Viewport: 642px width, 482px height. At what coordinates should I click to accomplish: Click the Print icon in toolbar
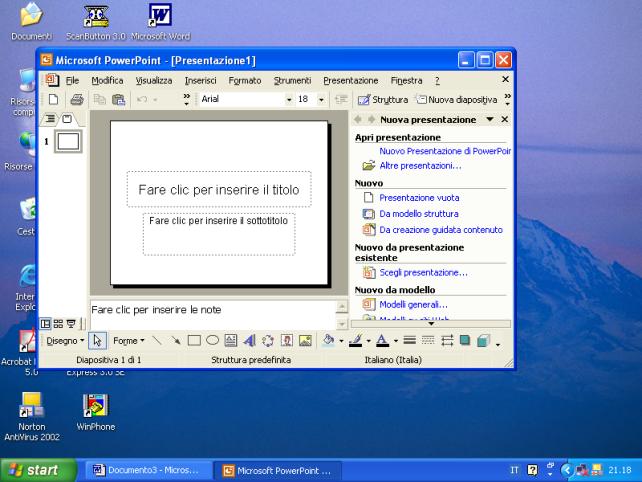click(x=77, y=99)
